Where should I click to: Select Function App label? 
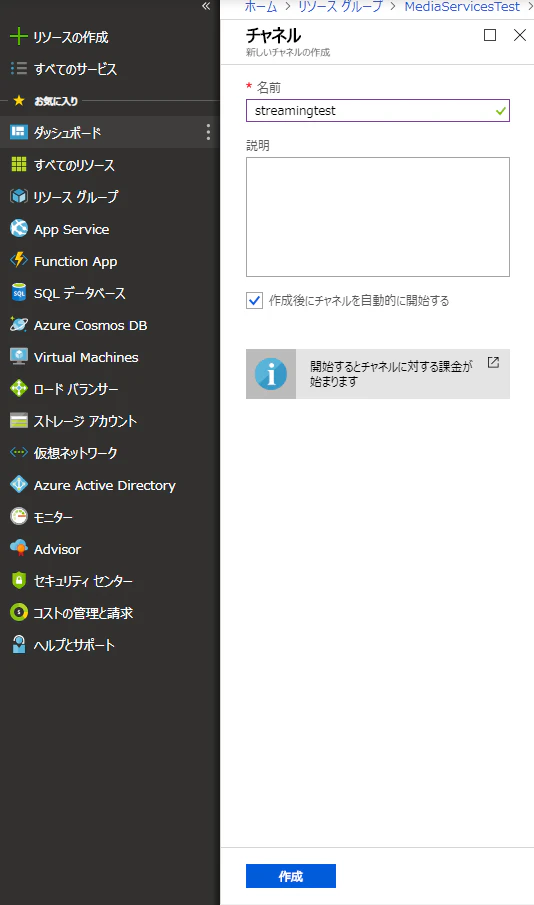tap(75, 261)
